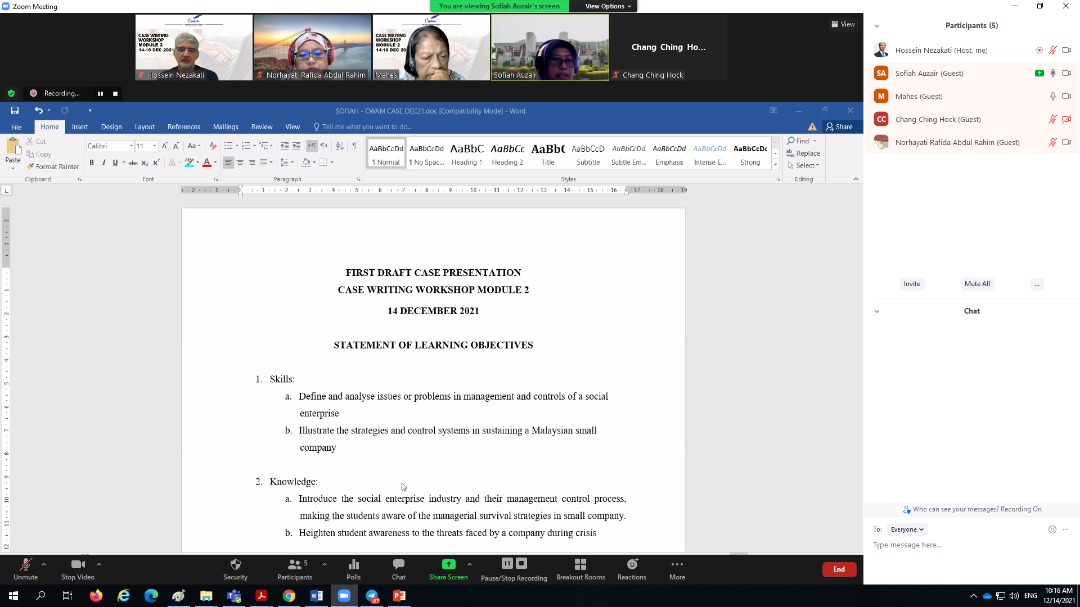1080x607 pixels.
Task: Toggle Bold formatting
Action: click(x=92, y=163)
